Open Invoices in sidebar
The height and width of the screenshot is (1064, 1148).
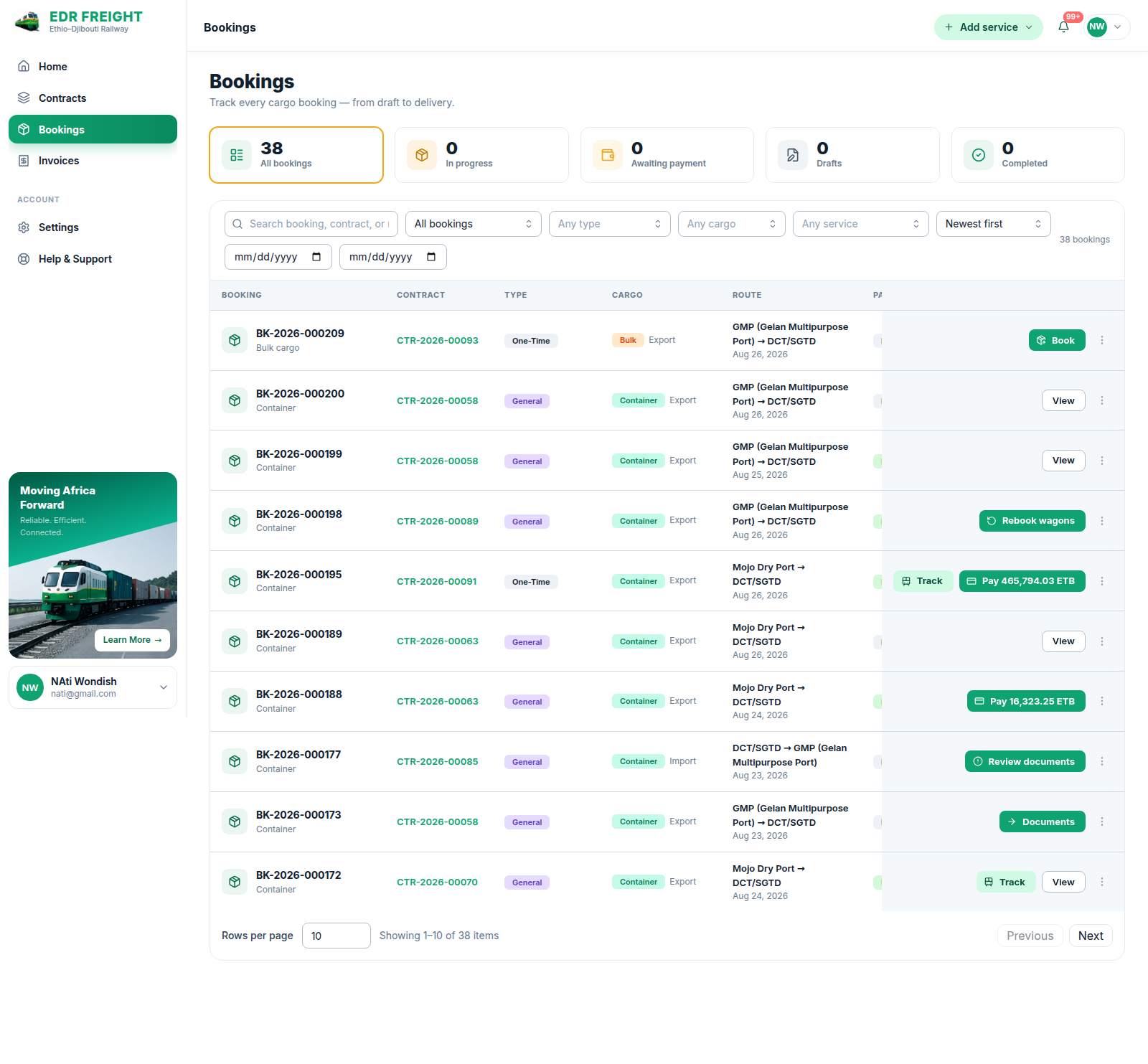[93, 161]
